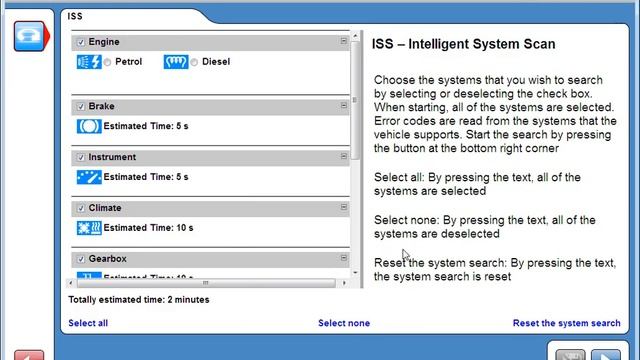Click the blue car icon in the left sidebar
640x360 pixels.
coord(29,36)
